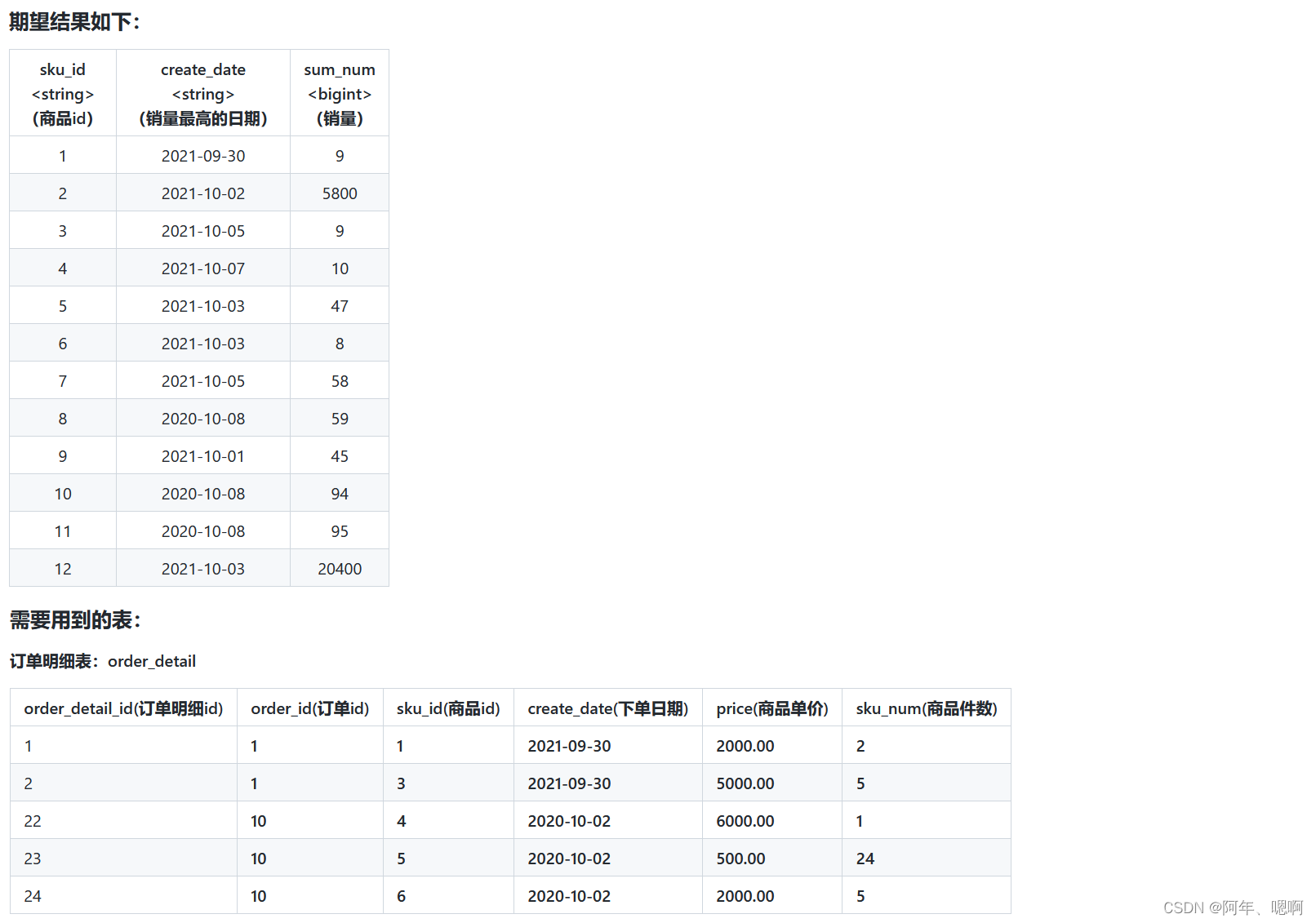Click the date '2021-10-01' in result table
Viewport: 1316px width, 923px height.
[203, 456]
